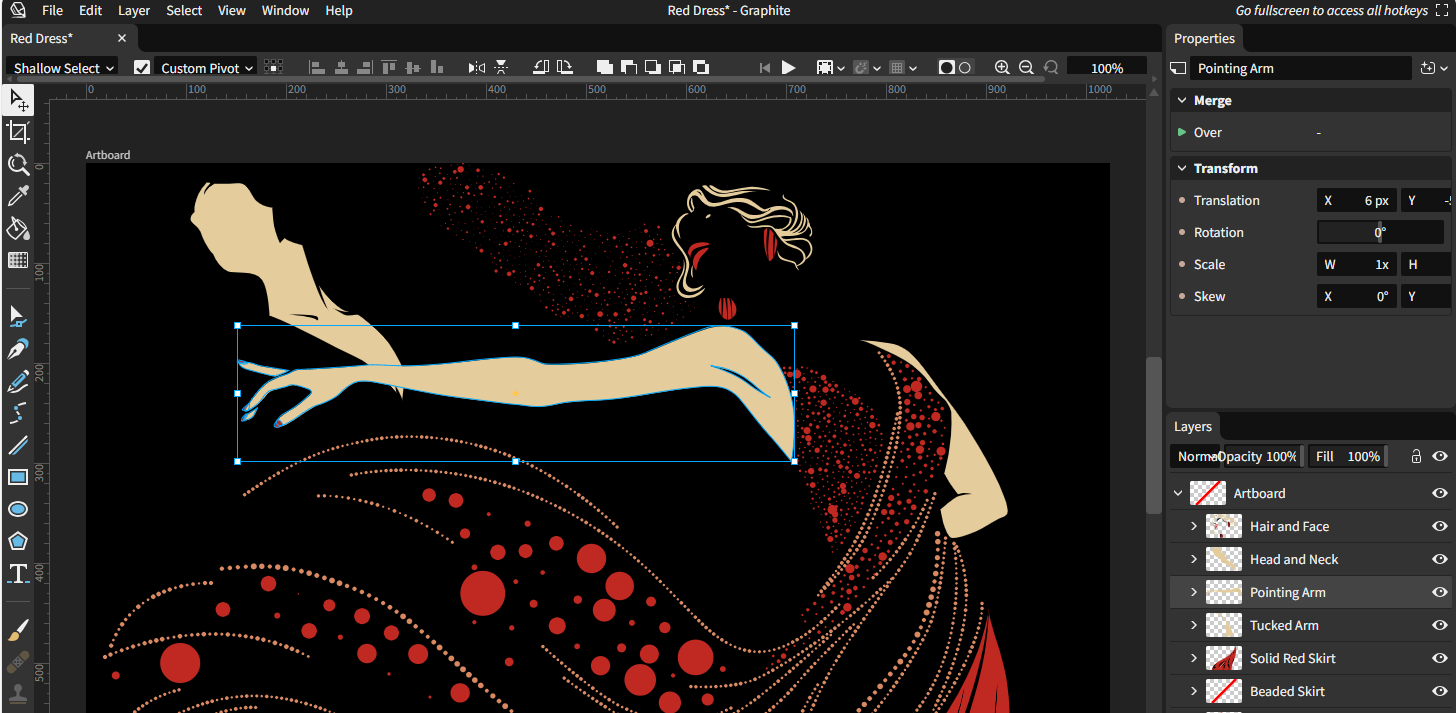Activate the Text tool

point(18,573)
